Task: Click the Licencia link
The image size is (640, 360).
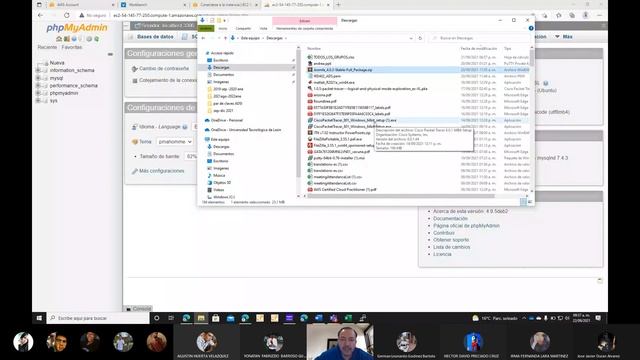Action: 442,254
